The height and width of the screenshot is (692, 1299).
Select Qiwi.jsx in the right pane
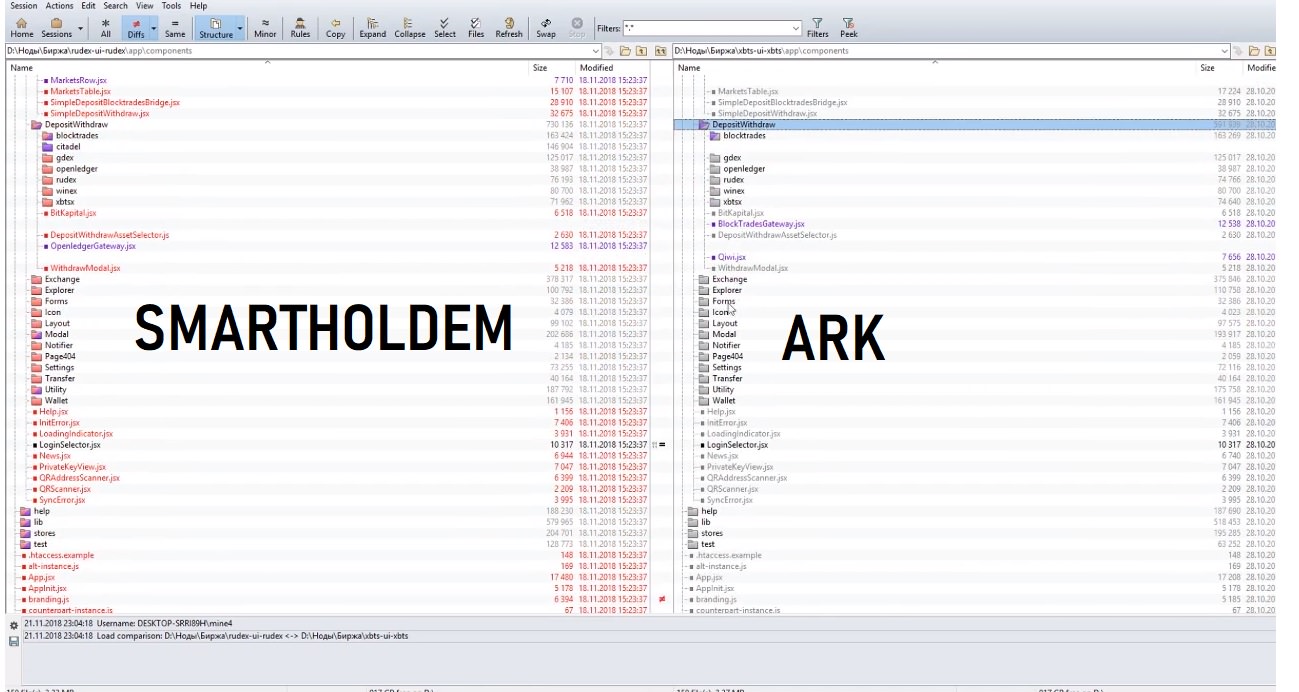(x=732, y=257)
